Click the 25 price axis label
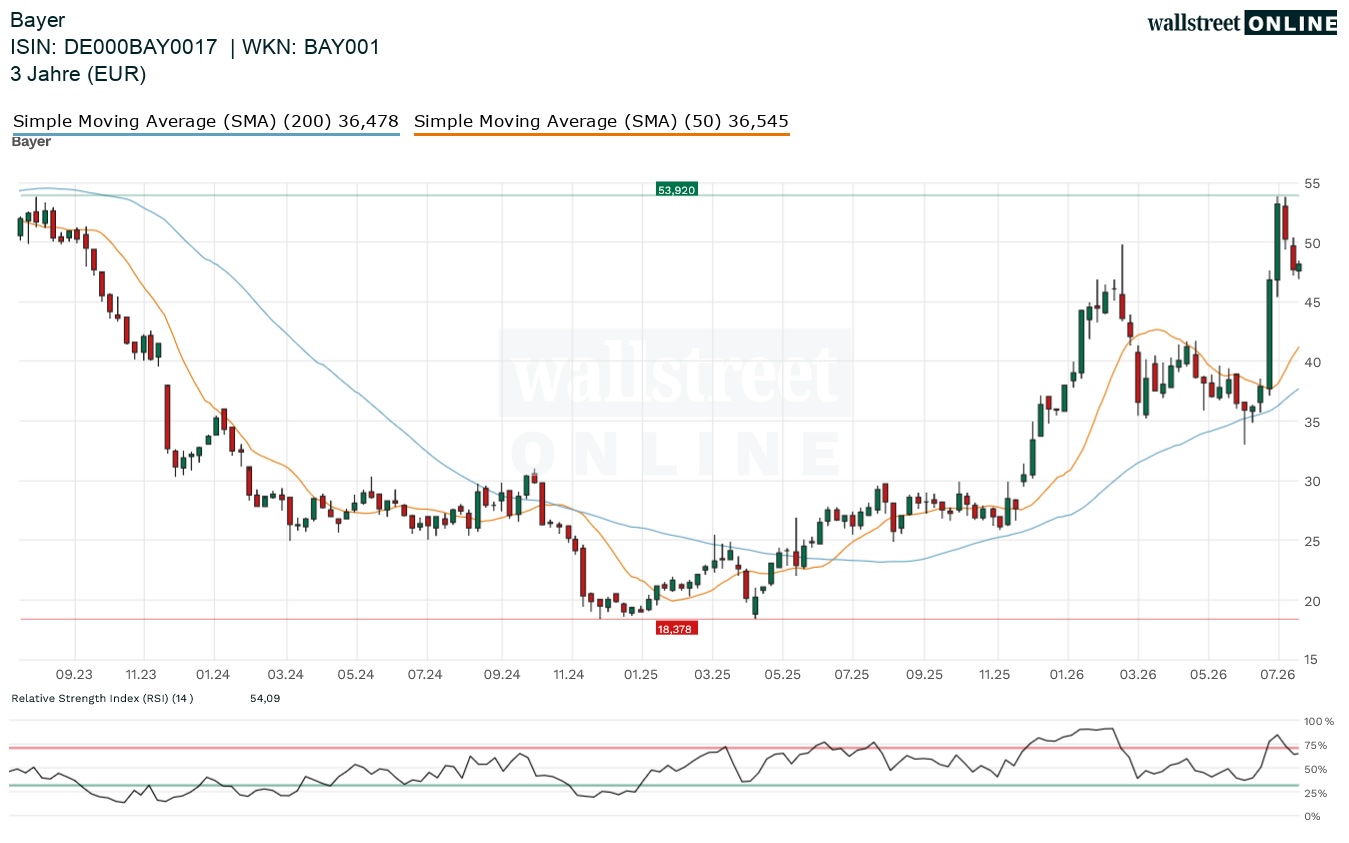 (x=1313, y=541)
